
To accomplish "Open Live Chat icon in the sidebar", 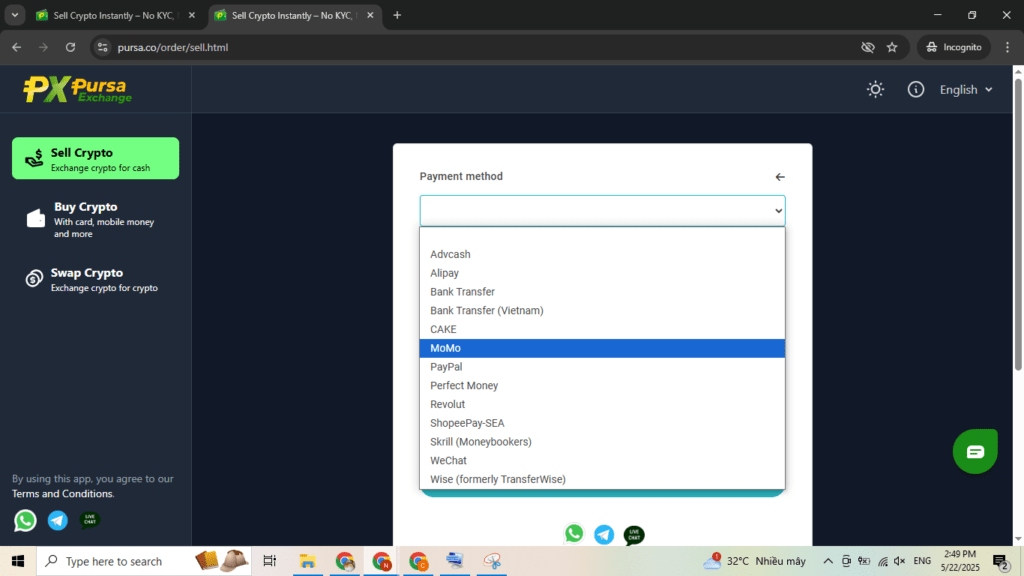I will (89, 520).
